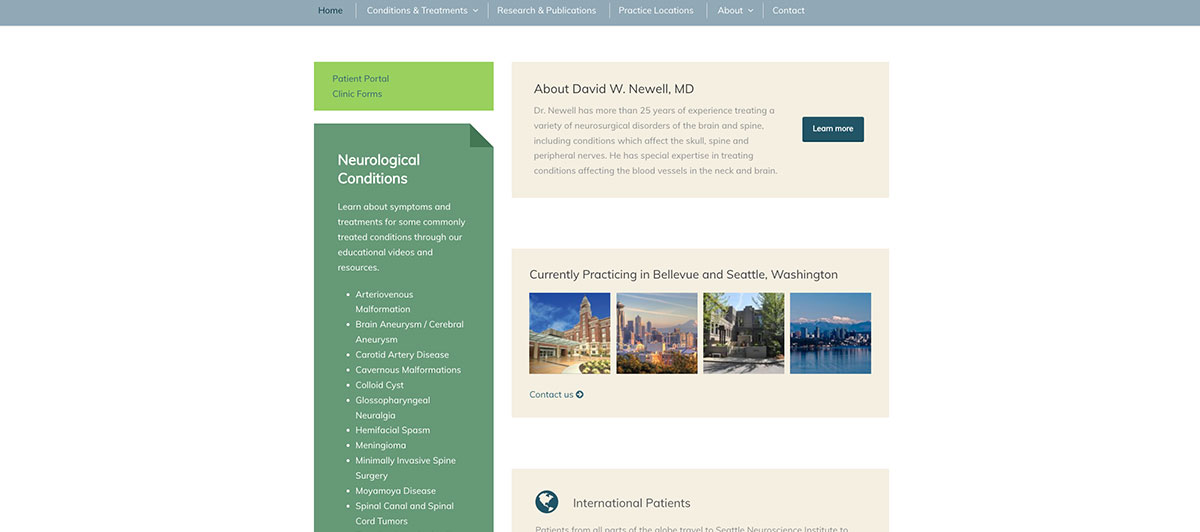Open the Contact page in the navigation bar

tap(788, 11)
